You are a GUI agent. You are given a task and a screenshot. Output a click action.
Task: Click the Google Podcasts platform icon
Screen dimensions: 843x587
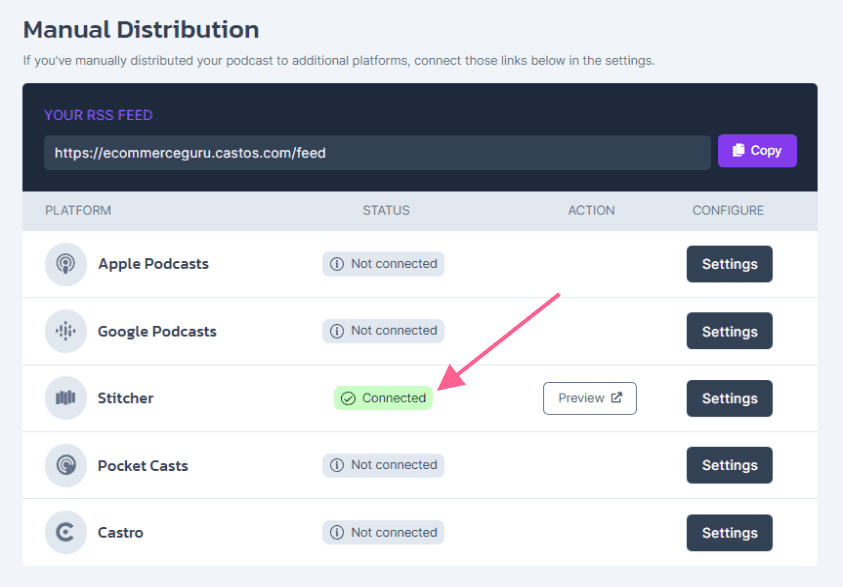(66, 331)
